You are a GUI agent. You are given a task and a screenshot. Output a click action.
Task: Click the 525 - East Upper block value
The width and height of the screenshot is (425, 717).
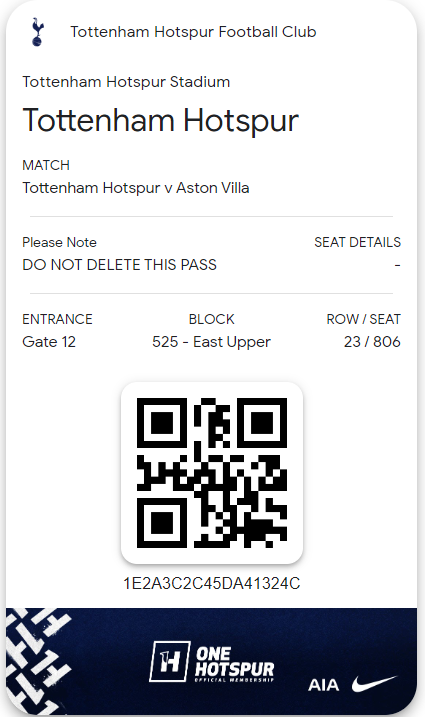coord(211,342)
